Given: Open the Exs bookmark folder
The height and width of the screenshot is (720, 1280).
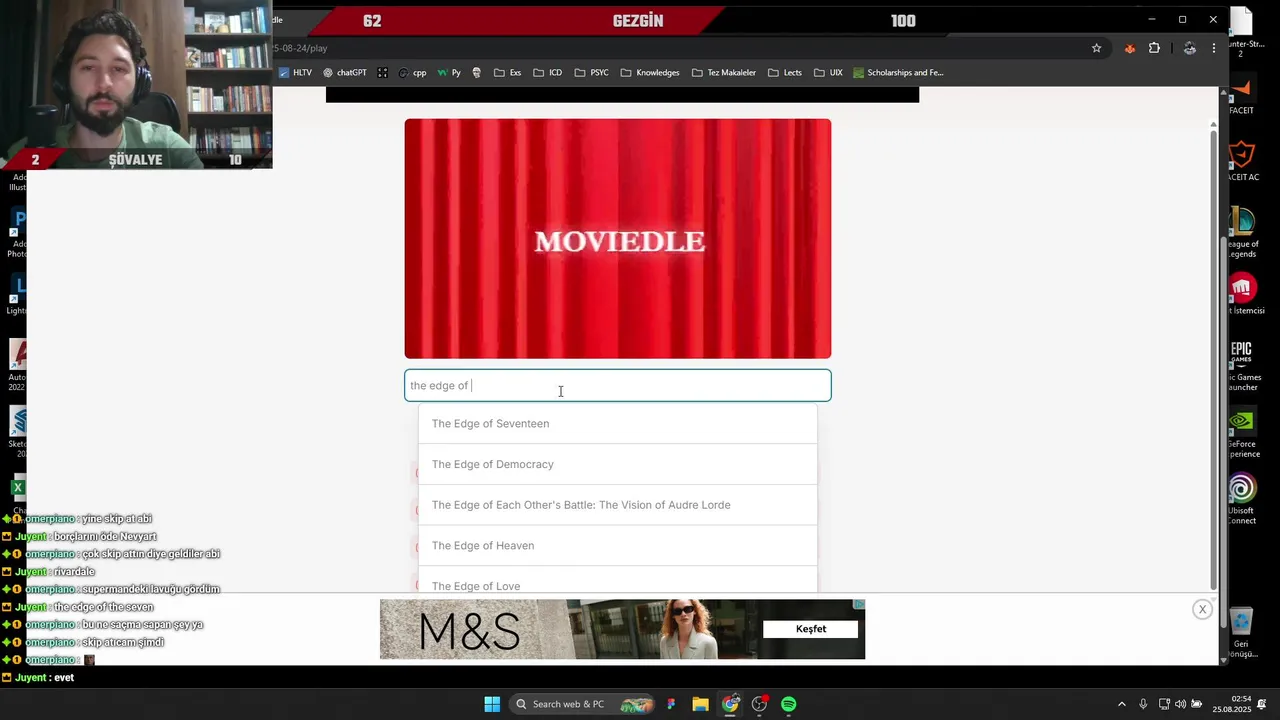Looking at the screenshot, I should (x=507, y=72).
